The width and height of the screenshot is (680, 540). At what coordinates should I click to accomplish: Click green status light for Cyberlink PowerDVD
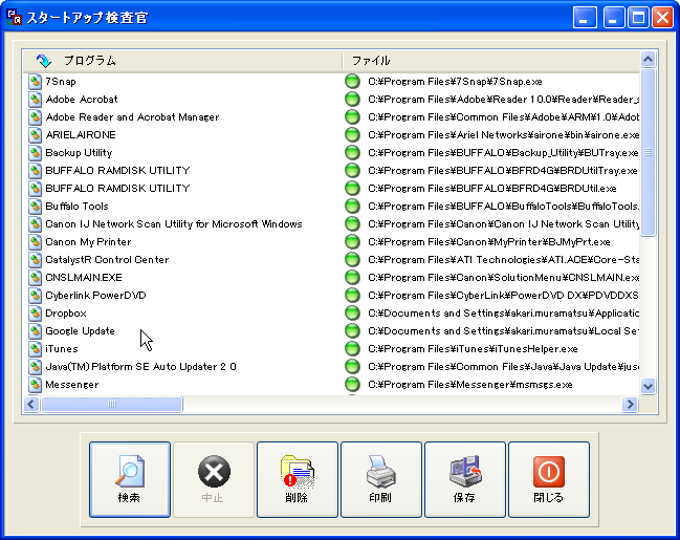[353, 295]
